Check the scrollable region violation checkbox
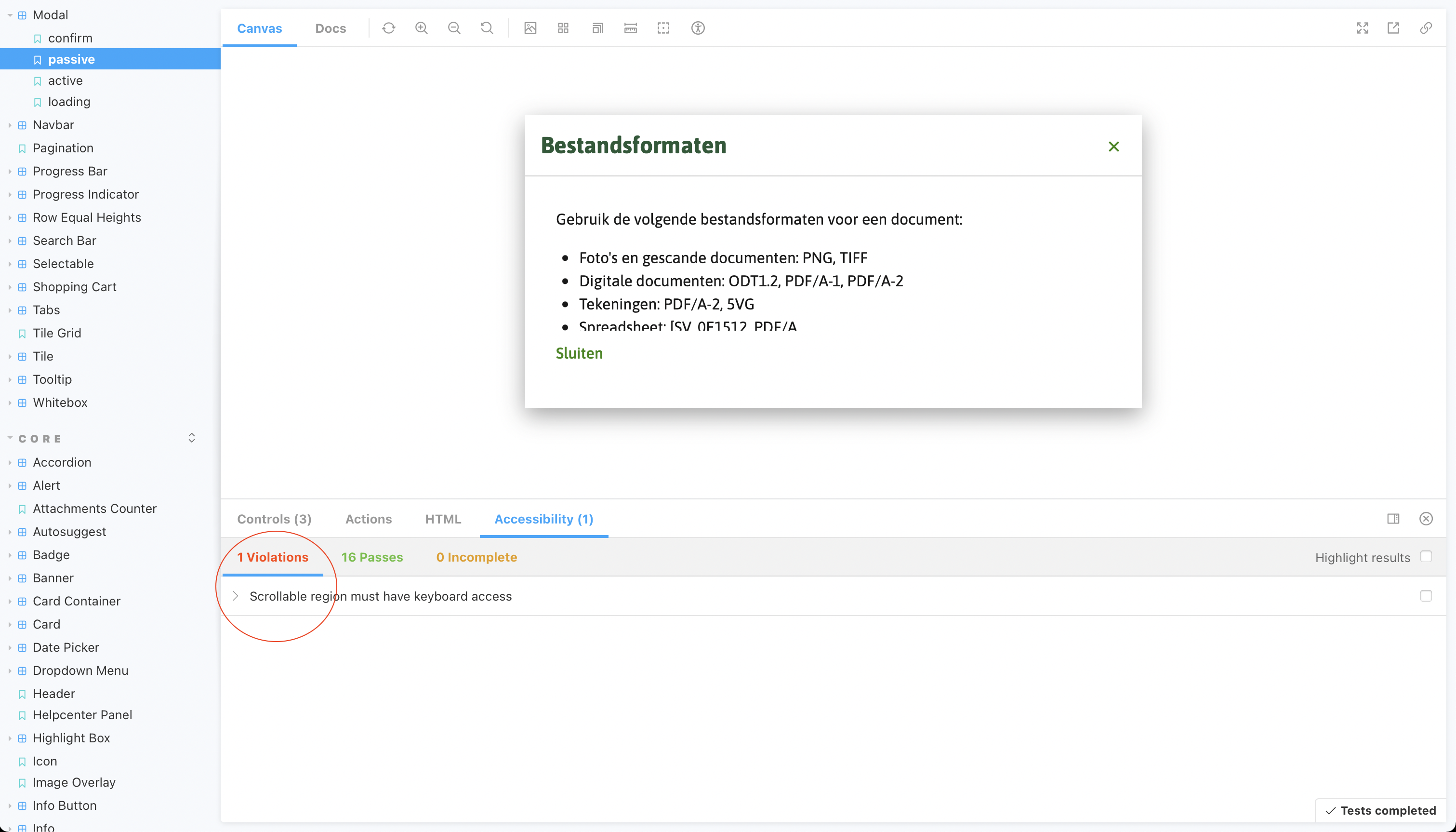 pyautogui.click(x=1426, y=595)
